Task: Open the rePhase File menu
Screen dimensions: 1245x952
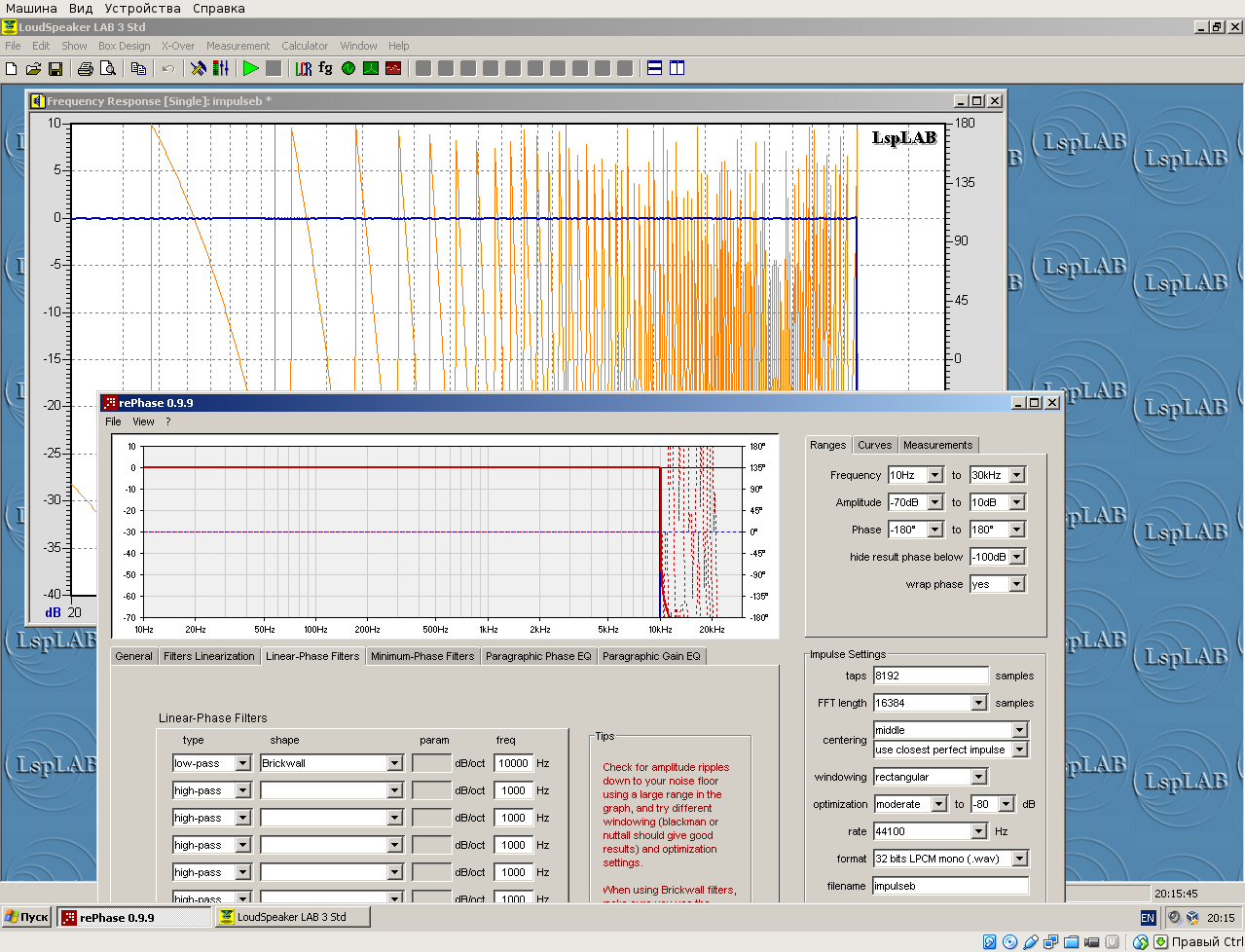Action: tap(113, 421)
